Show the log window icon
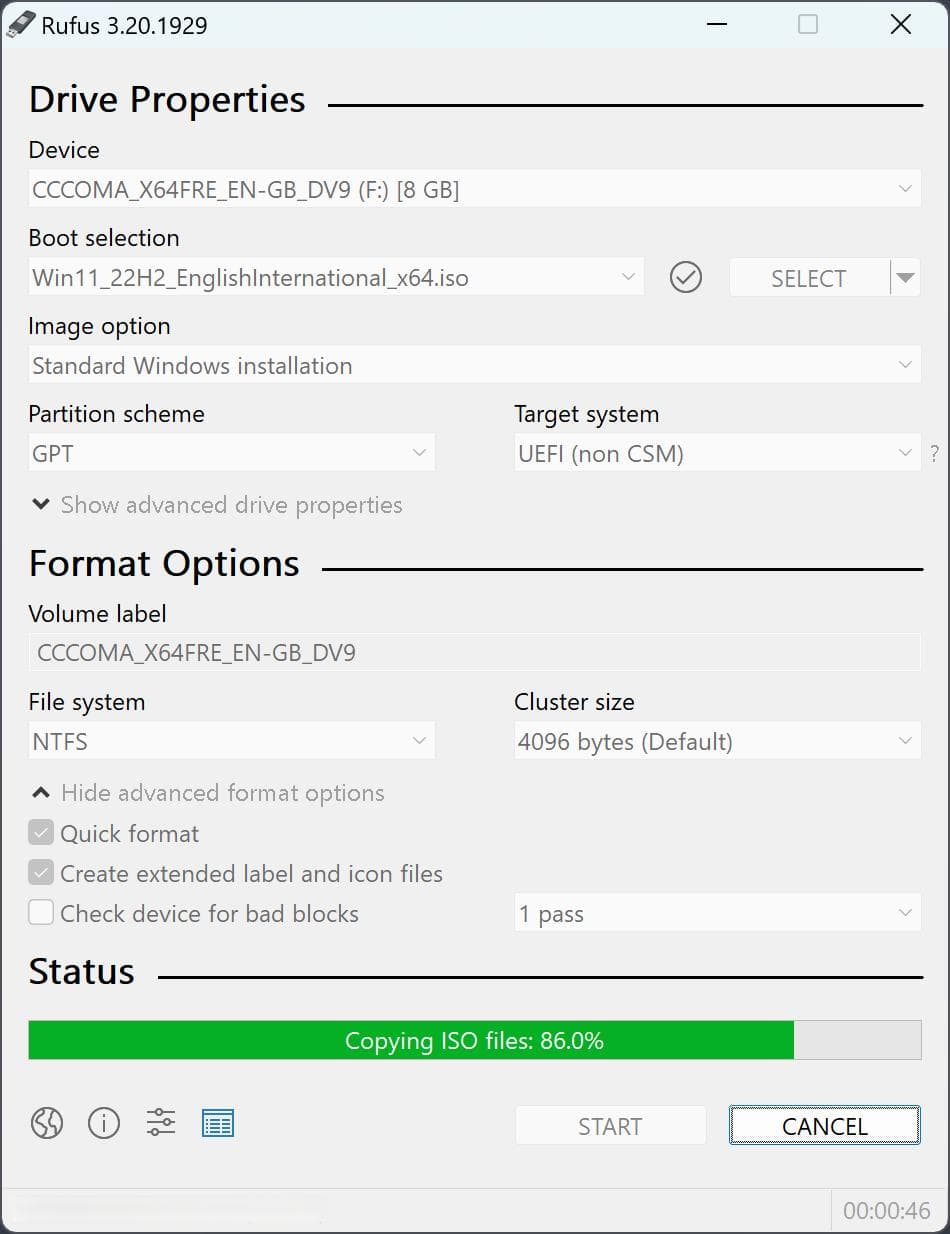The width and height of the screenshot is (950, 1234). (218, 1124)
